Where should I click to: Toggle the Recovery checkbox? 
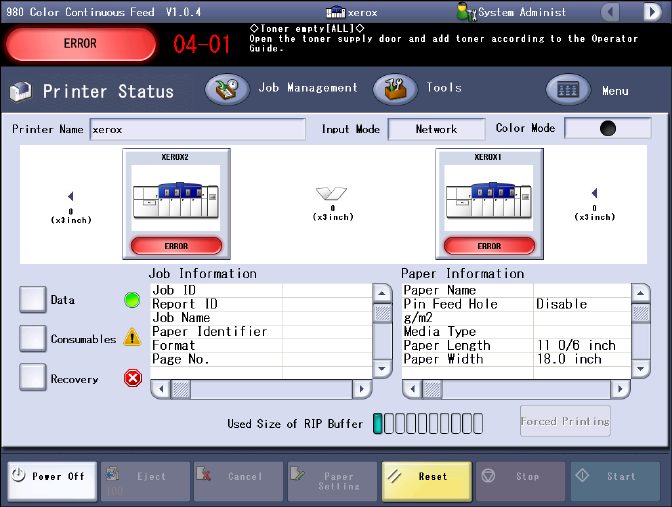pyautogui.click(x=33, y=377)
